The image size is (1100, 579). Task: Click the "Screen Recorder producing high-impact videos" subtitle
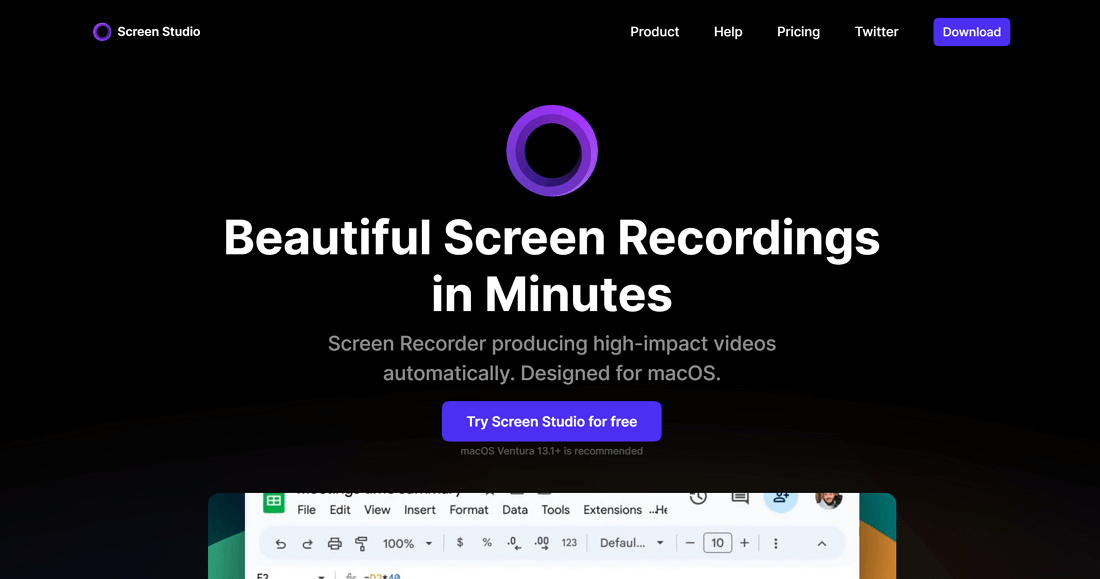551,343
